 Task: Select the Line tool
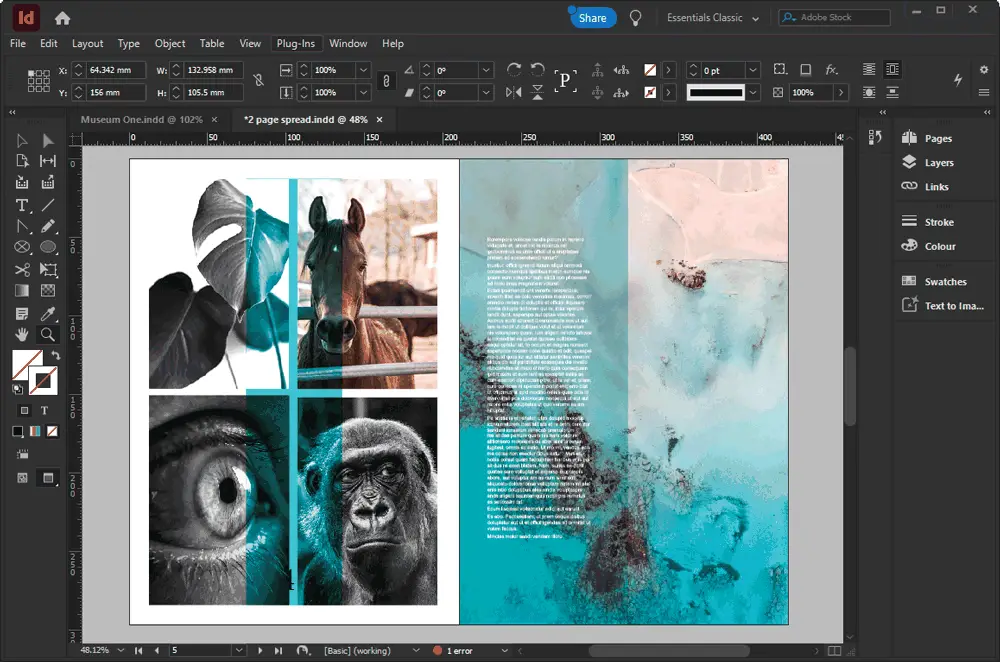click(x=48, y=205)
